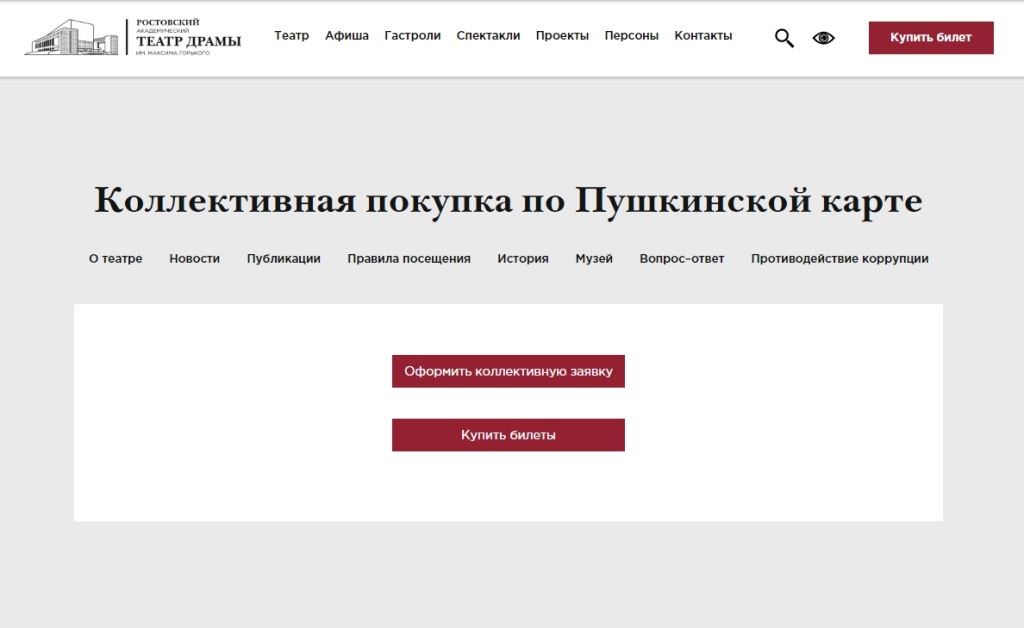Click the Купить билеты button

coord(508,435)
